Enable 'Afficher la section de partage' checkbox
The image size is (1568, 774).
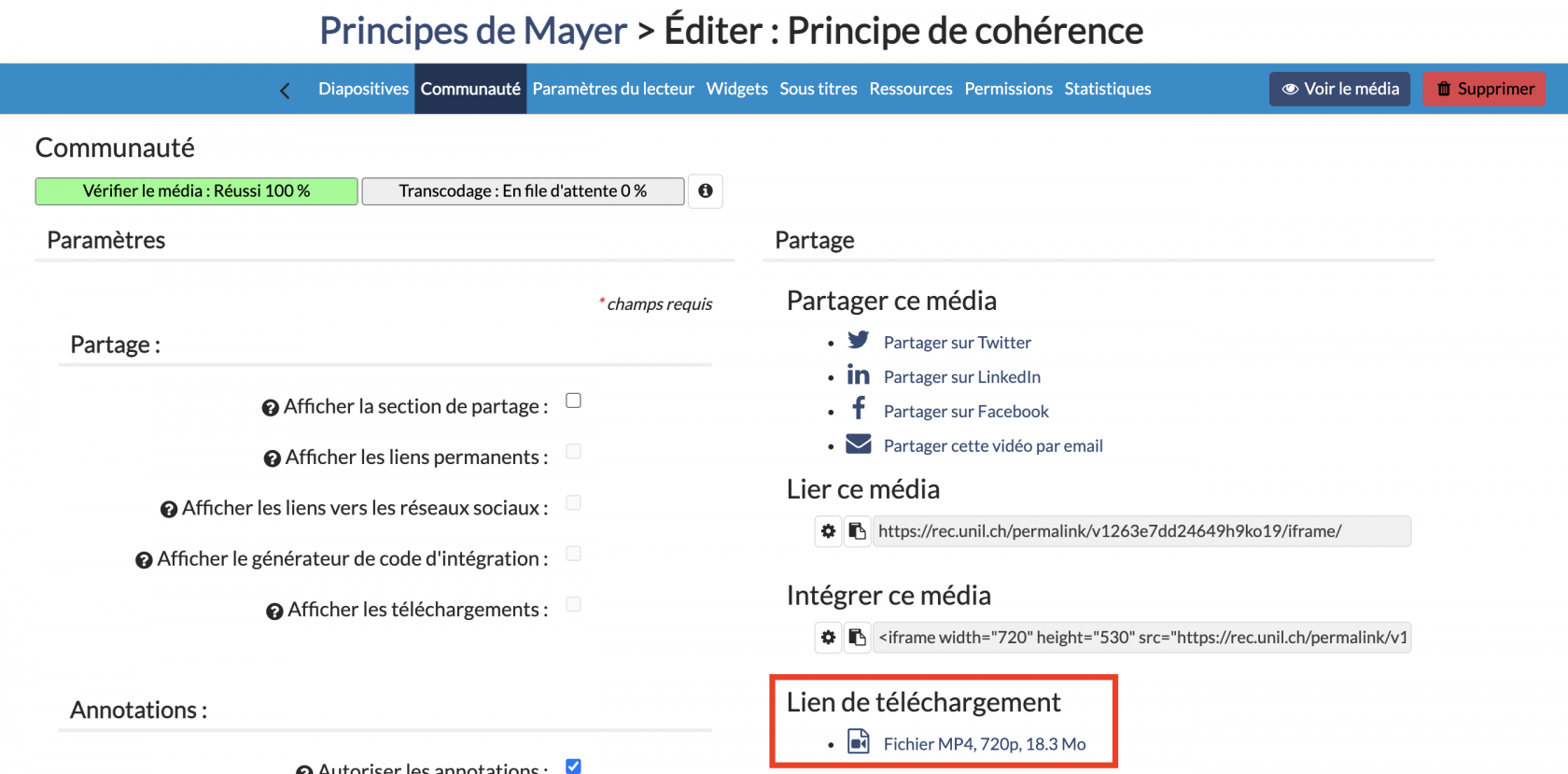click(573, 401)
